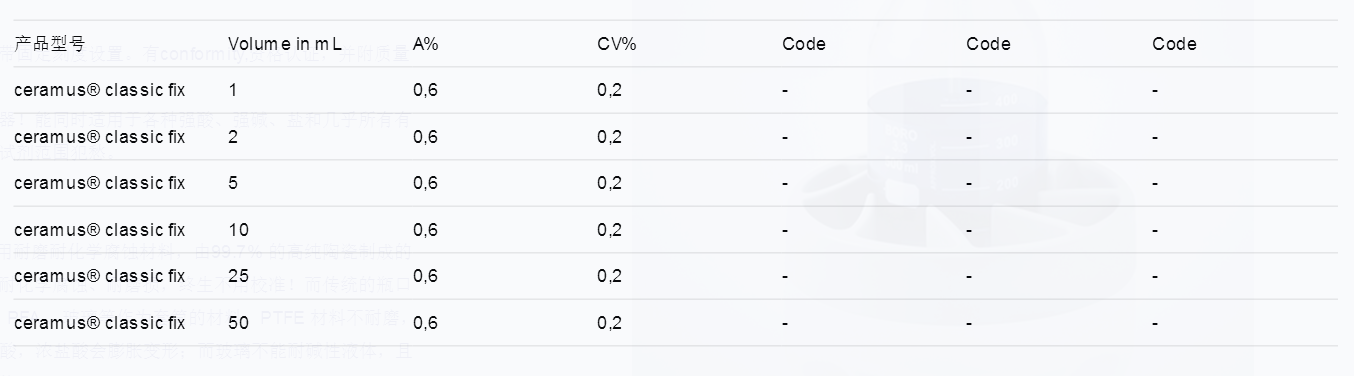Select the last Code column header
The width and height of the screenshot is (1354, 376).
click(1174, 44)
